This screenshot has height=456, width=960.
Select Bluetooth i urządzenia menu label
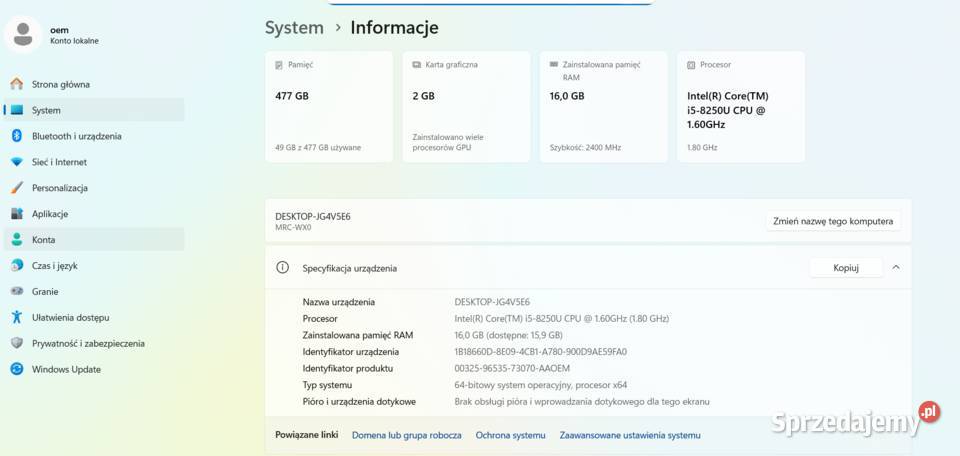pos(77,136)
